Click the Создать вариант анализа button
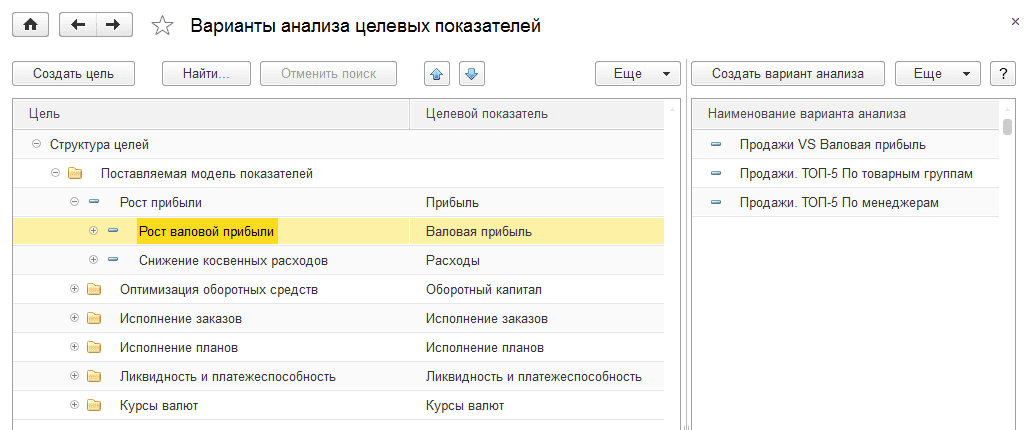Screen dimensions: 1033x430 [x=788, y=73]
